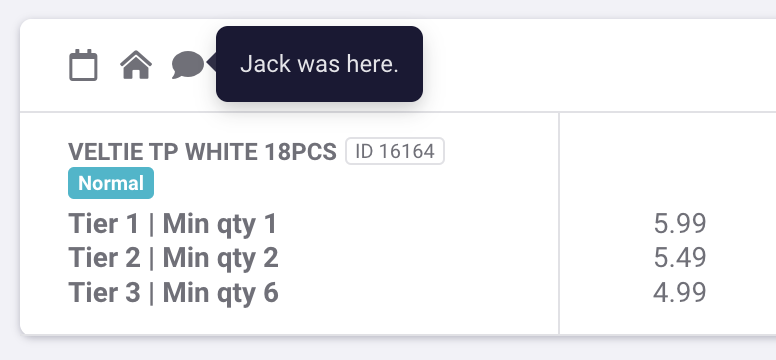Click the 4.99 price value
Image resolution: width=776 pixels, height=360 pixels.
(x=680, y=292)
